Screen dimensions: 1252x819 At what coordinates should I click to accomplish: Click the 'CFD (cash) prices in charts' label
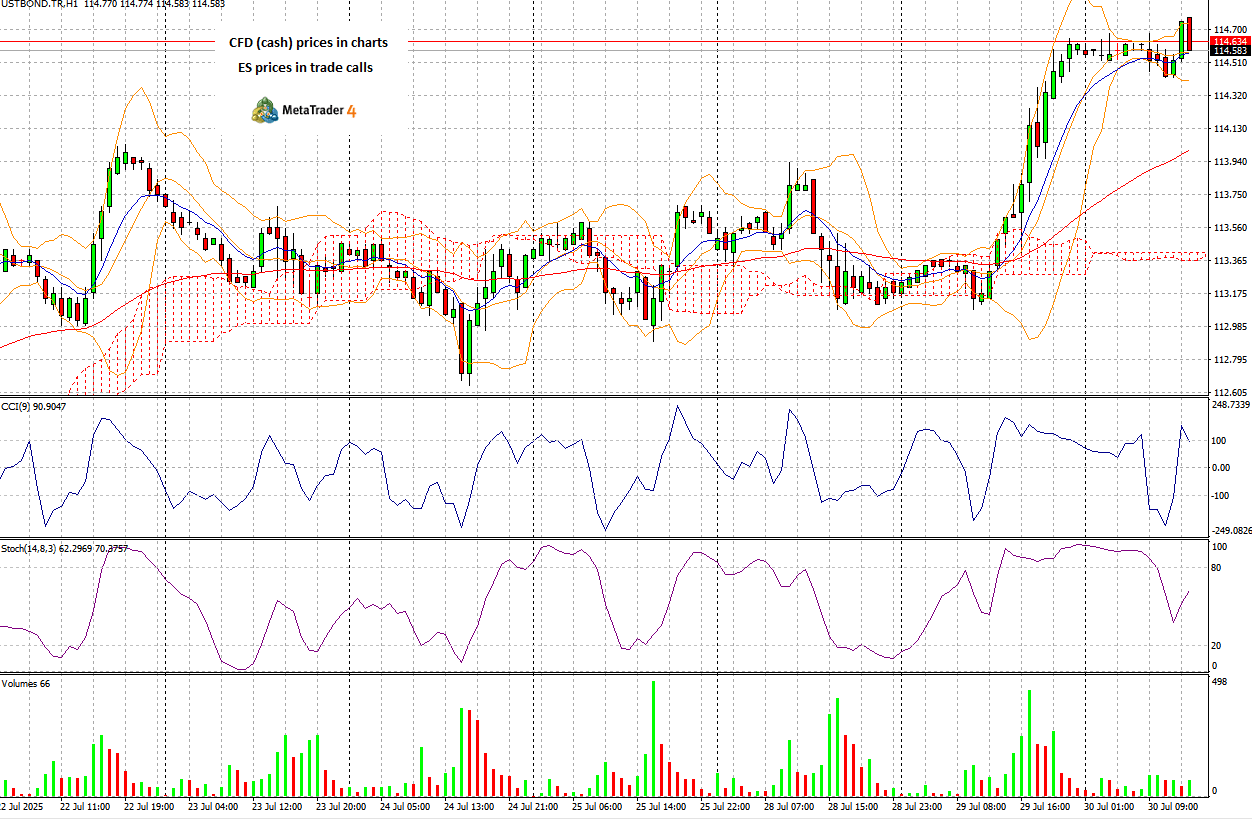pyautogui.click(x=308, y=43)
